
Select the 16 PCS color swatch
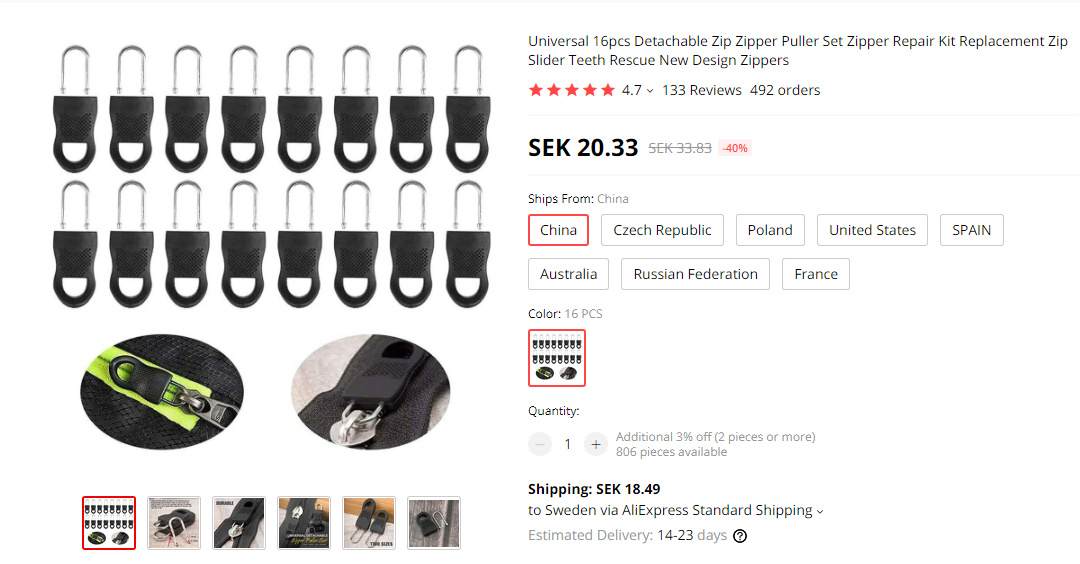point(557,358)
